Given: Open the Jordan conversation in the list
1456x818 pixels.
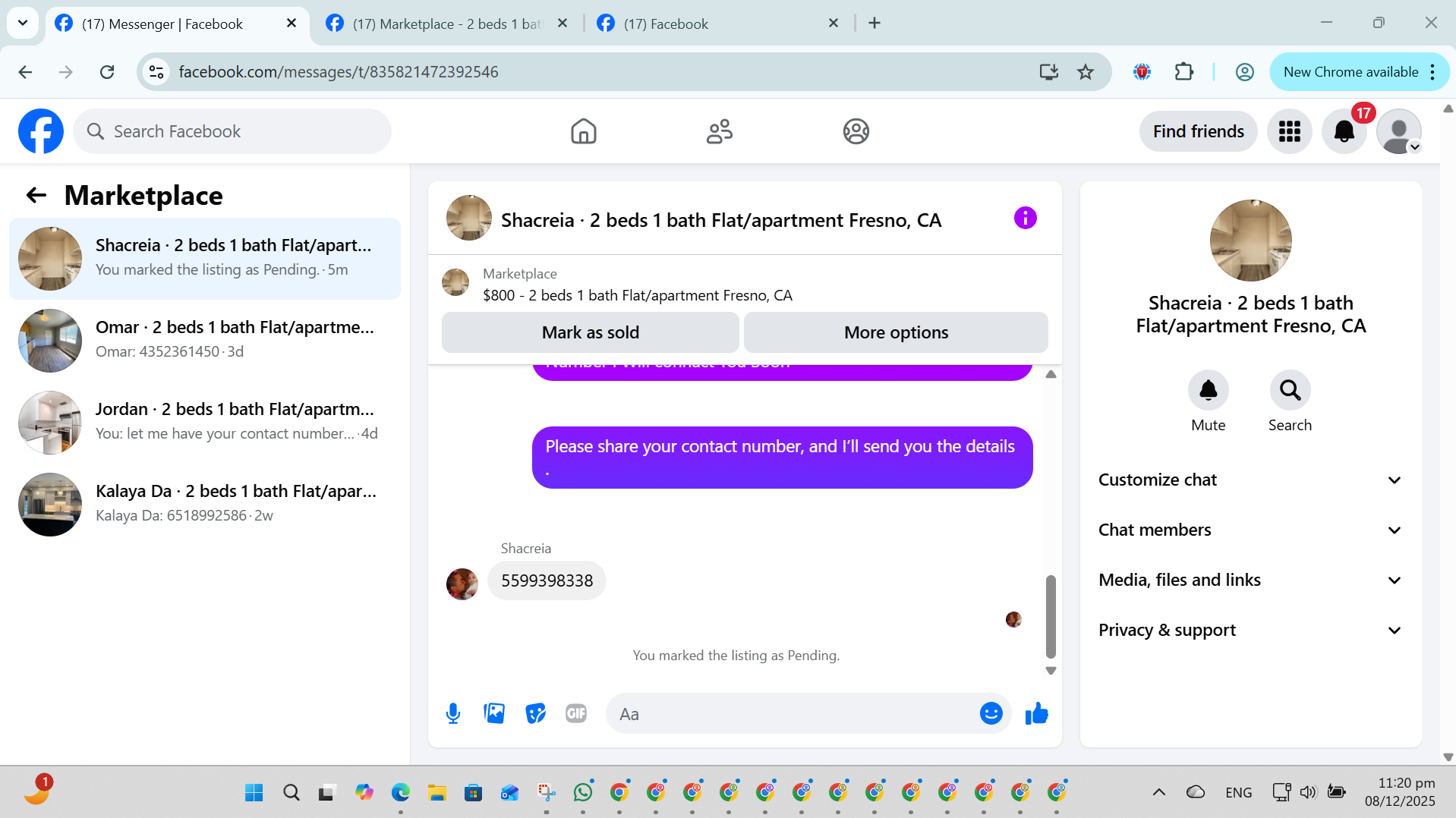Looking at the screenshot, I should (x=205, y=423).
